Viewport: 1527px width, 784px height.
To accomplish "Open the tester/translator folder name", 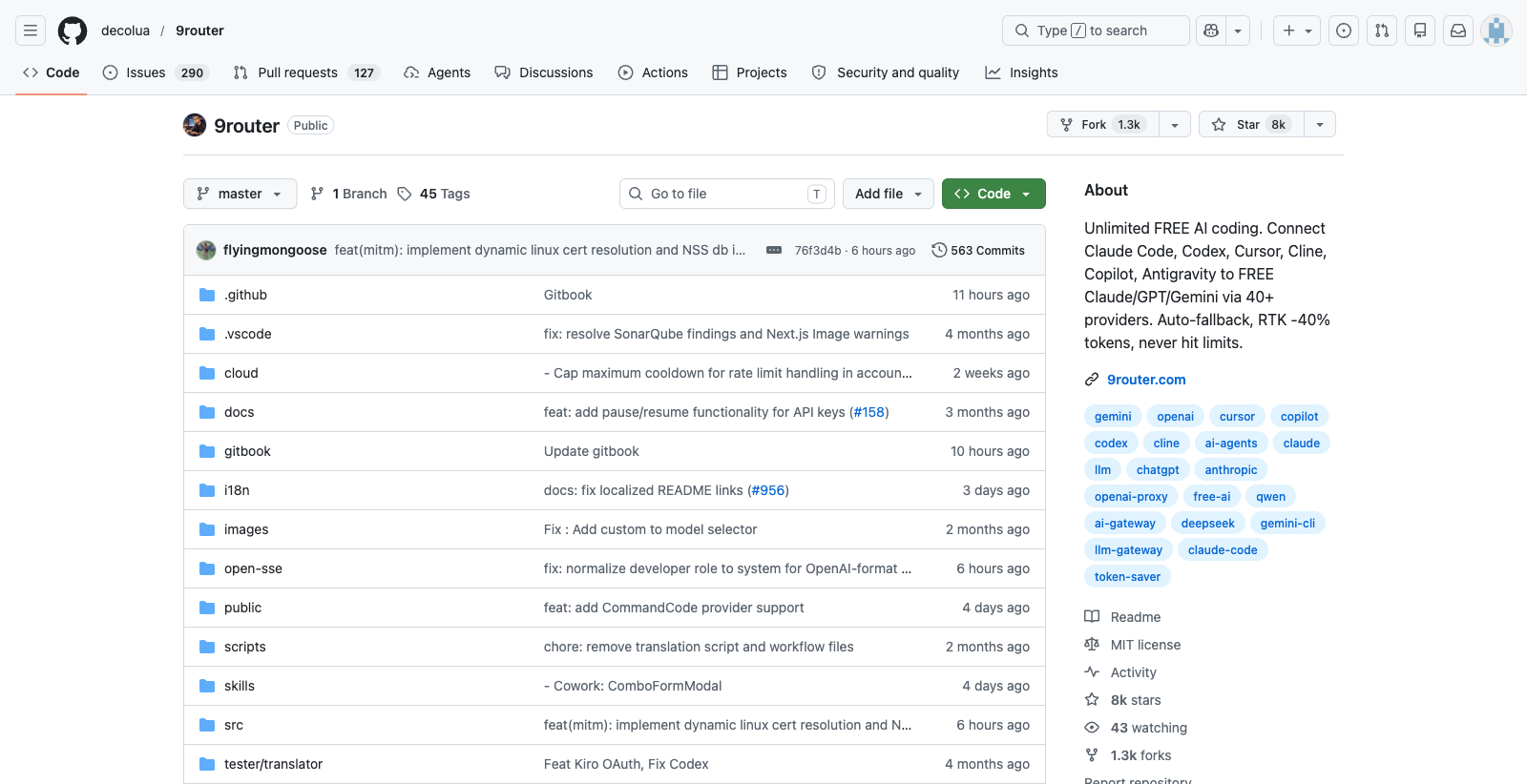I will [273, 764].
